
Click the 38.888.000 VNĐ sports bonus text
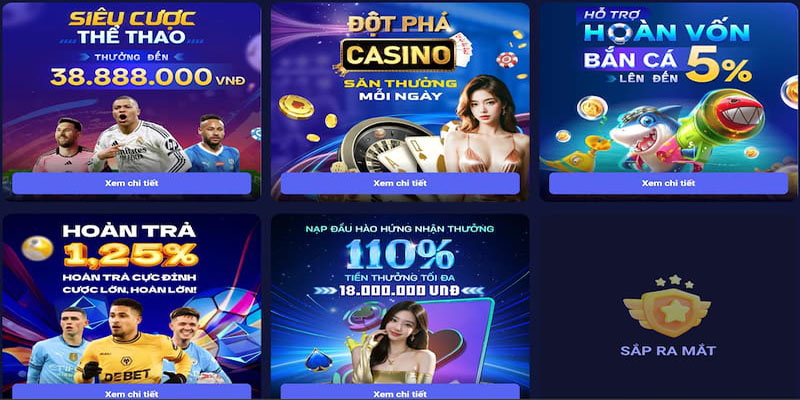[x=147, y=78]
